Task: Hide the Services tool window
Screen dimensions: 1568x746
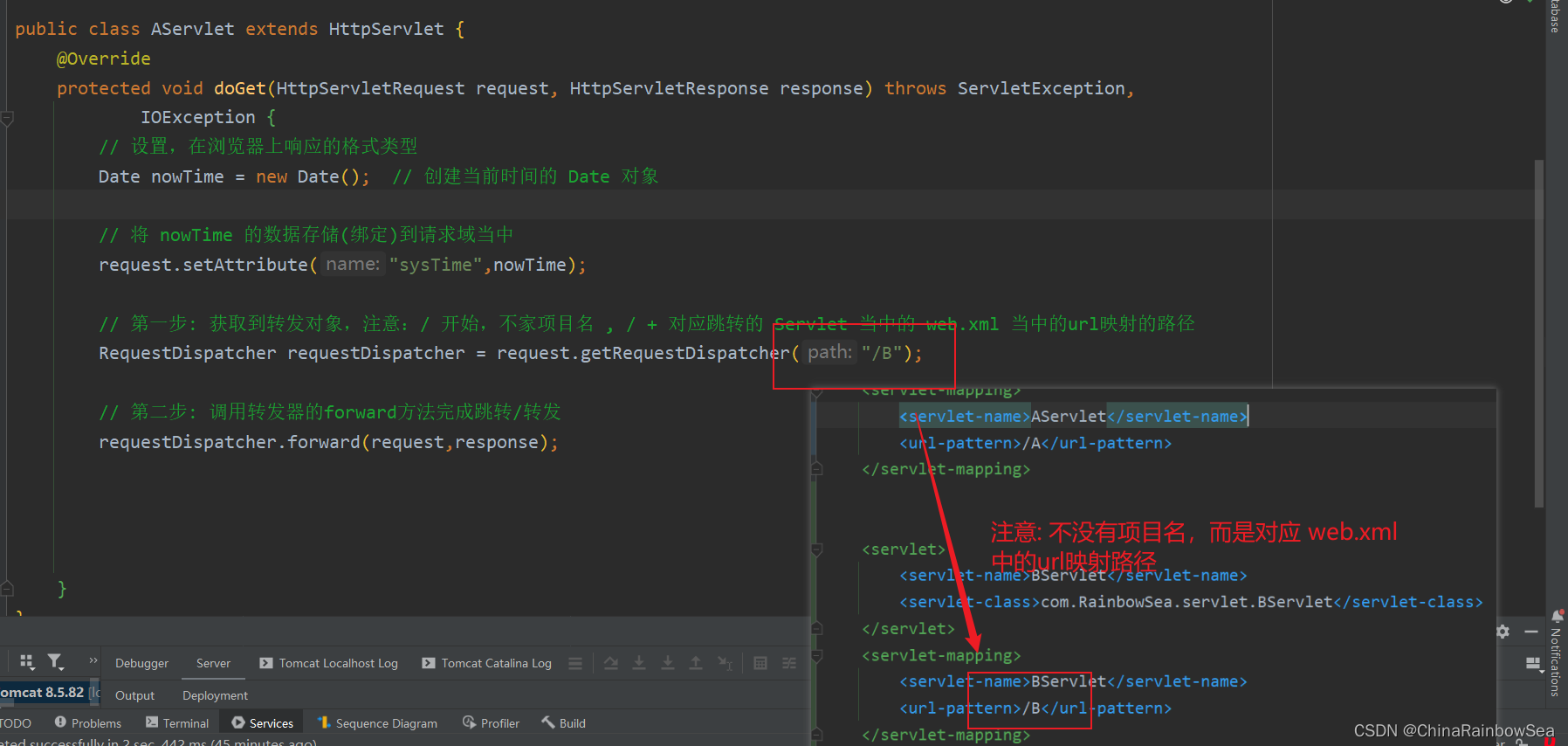Action: click(1531, 631)
